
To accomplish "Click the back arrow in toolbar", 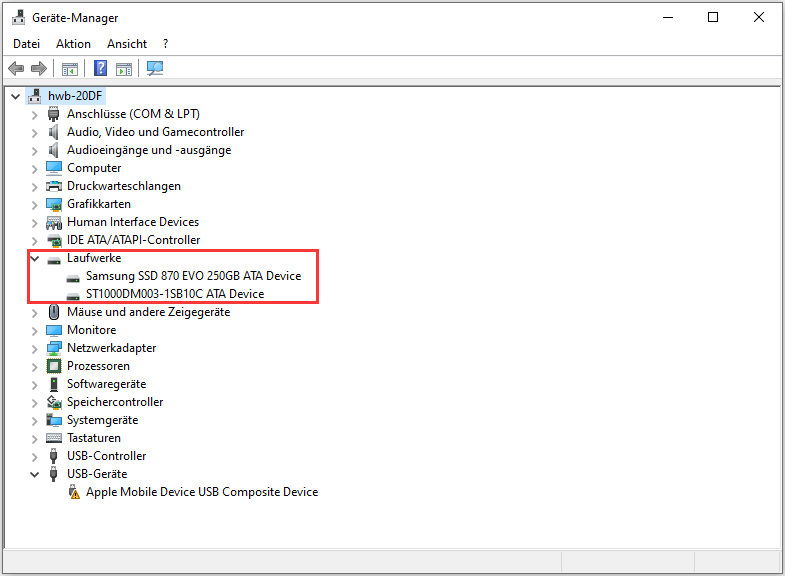I will click(16, 69).
